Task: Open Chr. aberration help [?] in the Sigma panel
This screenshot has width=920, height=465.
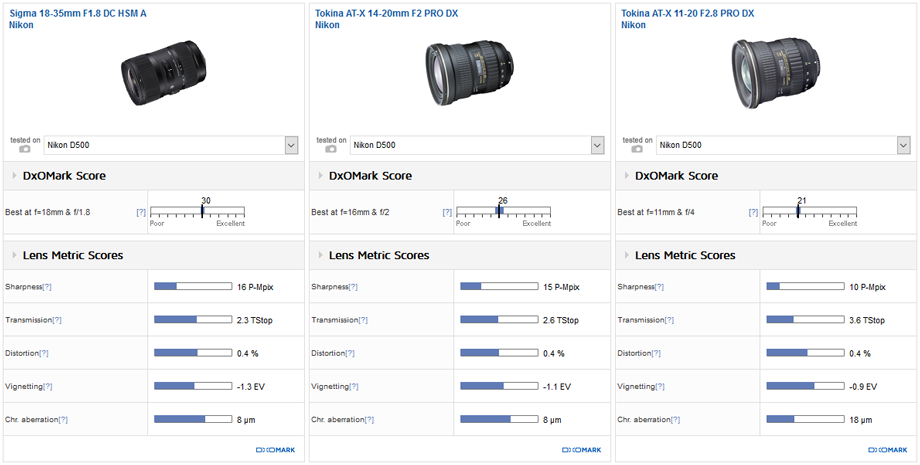Action: (x=63, y=420)
